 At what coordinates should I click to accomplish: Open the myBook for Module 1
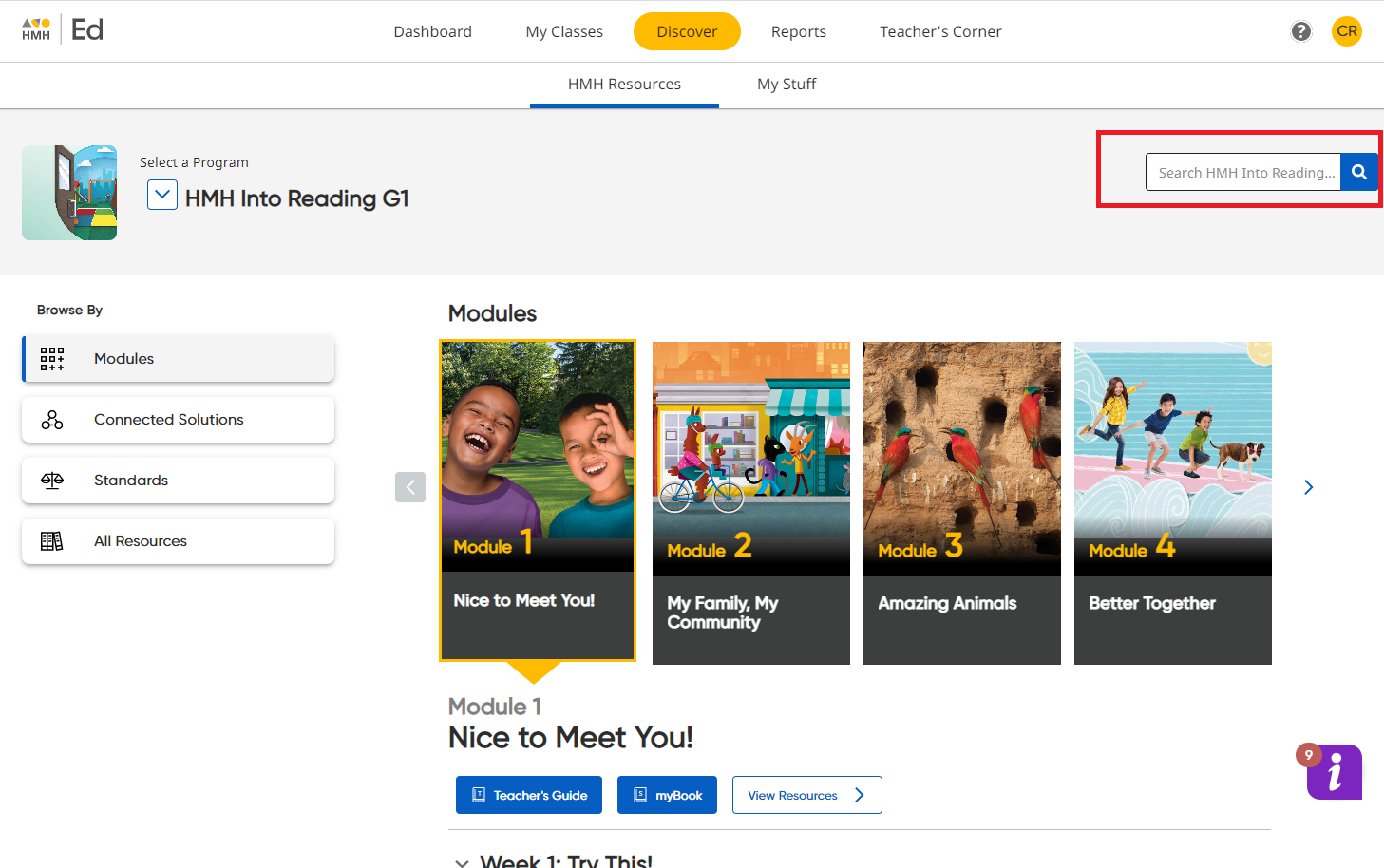[667, 795]
